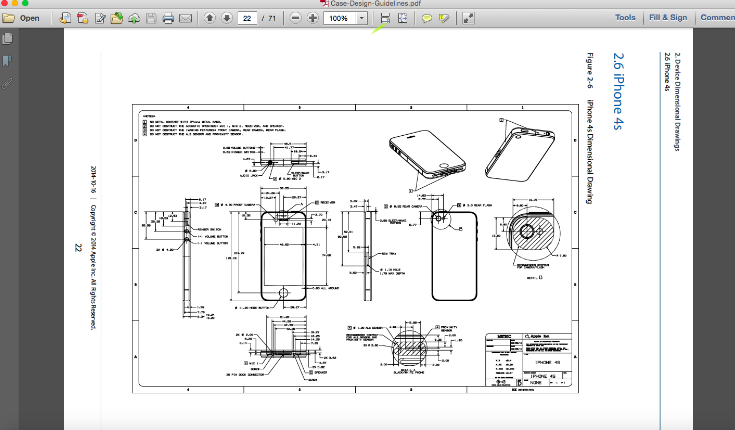This screenshot has height=430, width=735.
Task: Open the zoom level dropdown arrow
Action: coord(362,18)
